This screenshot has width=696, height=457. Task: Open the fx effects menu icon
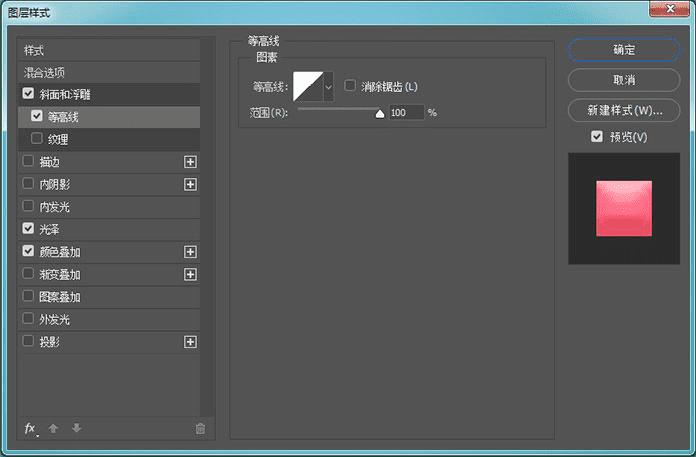30,428
